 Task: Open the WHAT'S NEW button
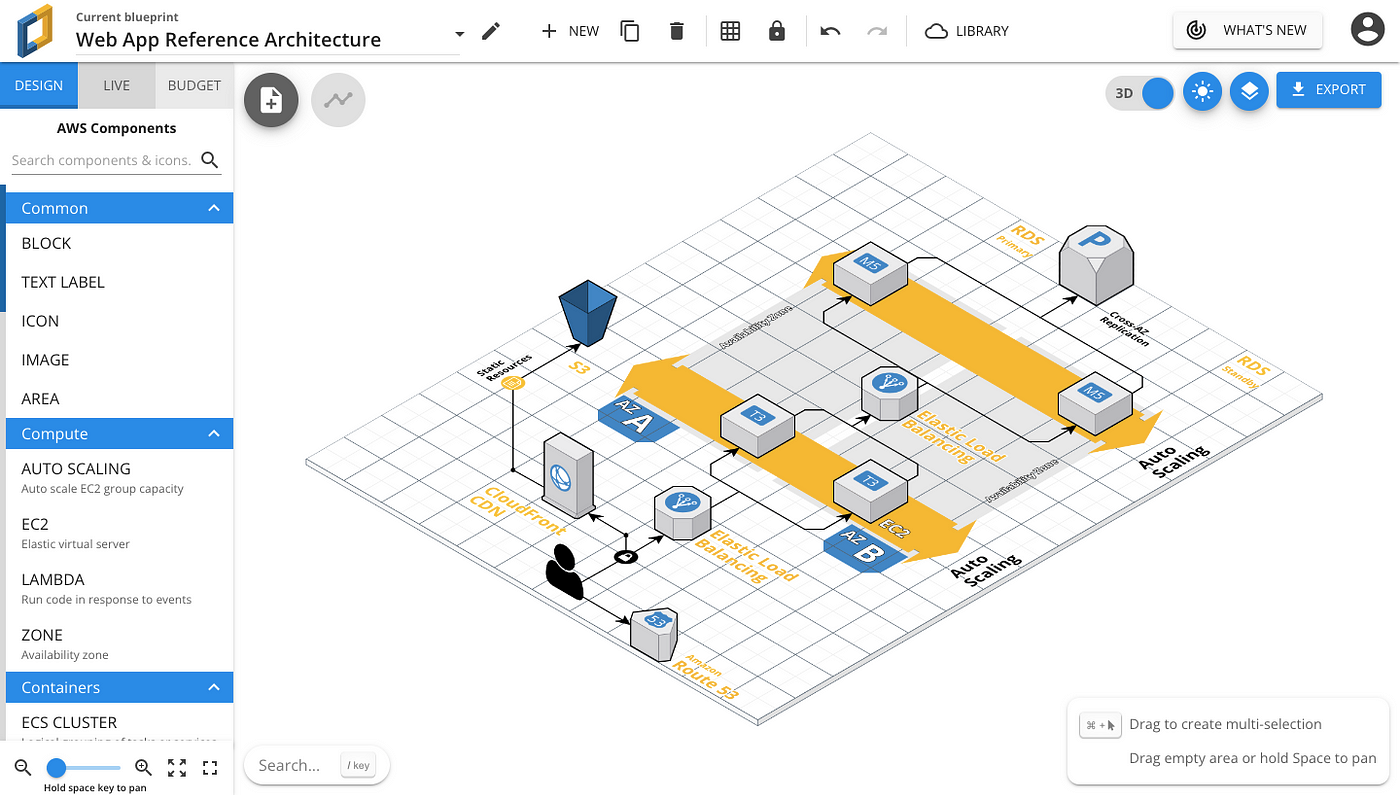click(1248, 30)
